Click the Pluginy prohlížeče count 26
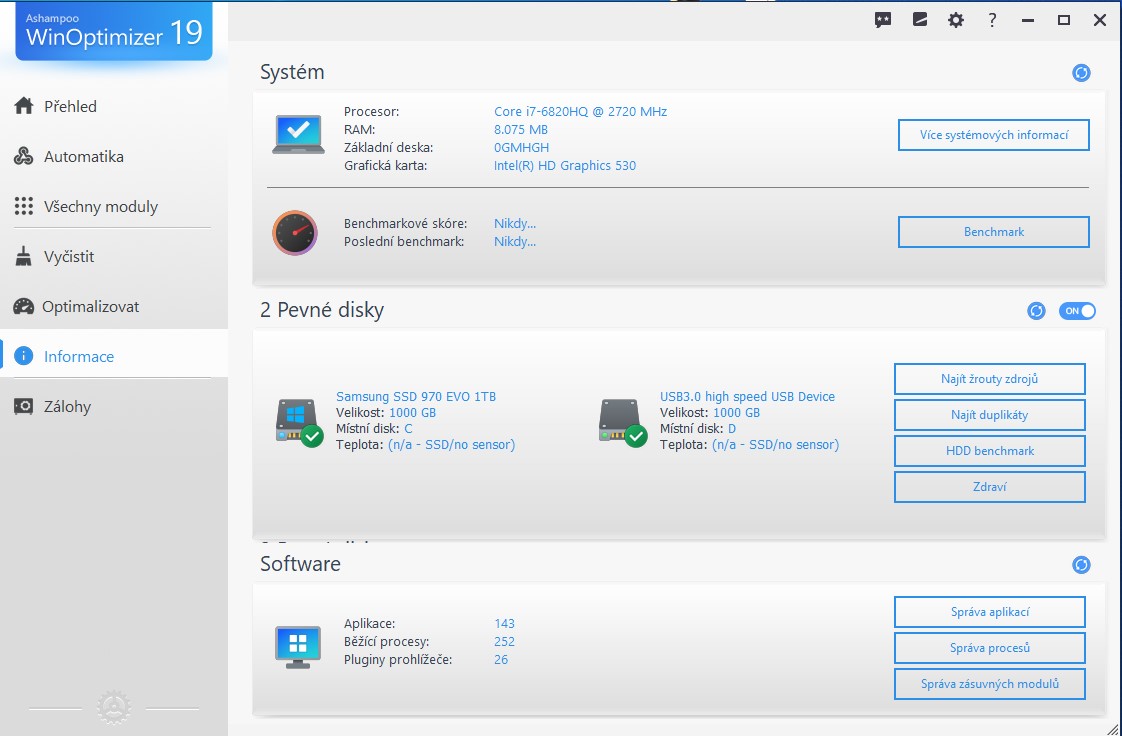This screenshot has width=1122, height=736. click(501, 659)
